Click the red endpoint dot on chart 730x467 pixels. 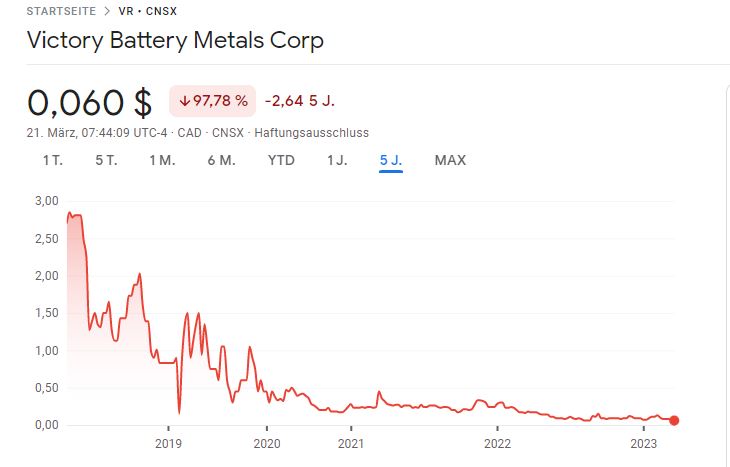pyautogui.click(x=674, y=421)
